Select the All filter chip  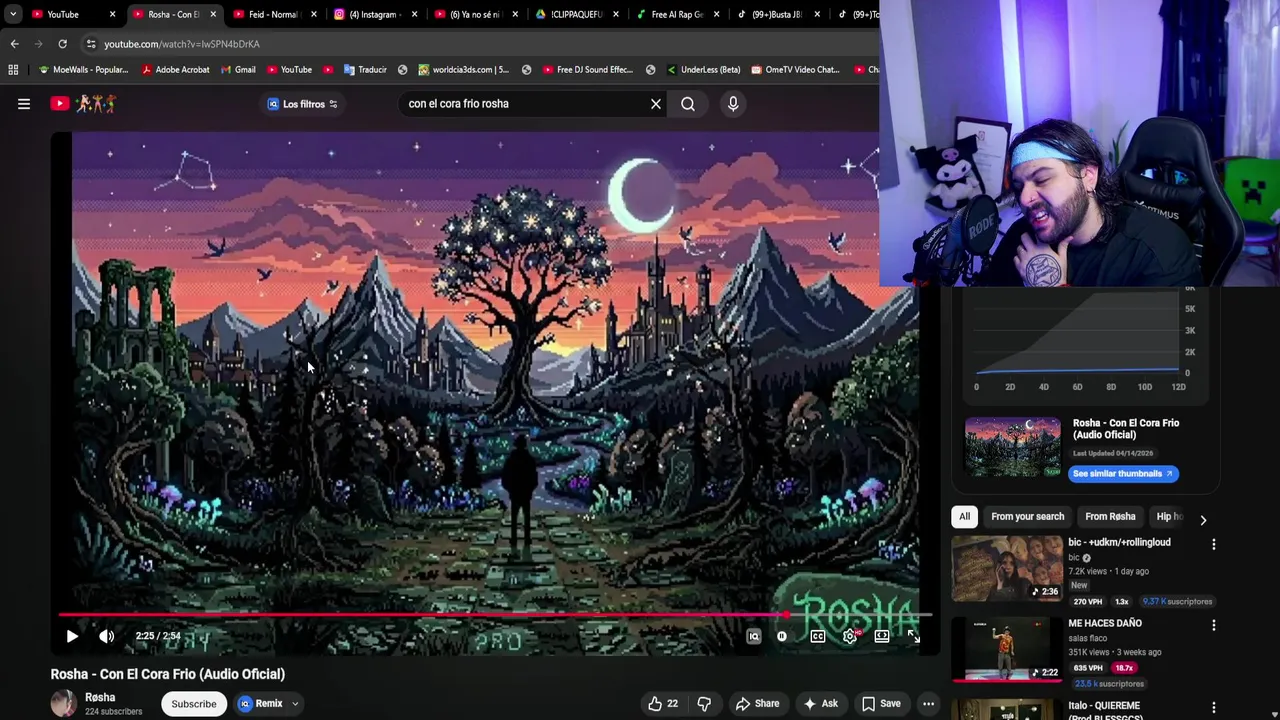(964, 517)
